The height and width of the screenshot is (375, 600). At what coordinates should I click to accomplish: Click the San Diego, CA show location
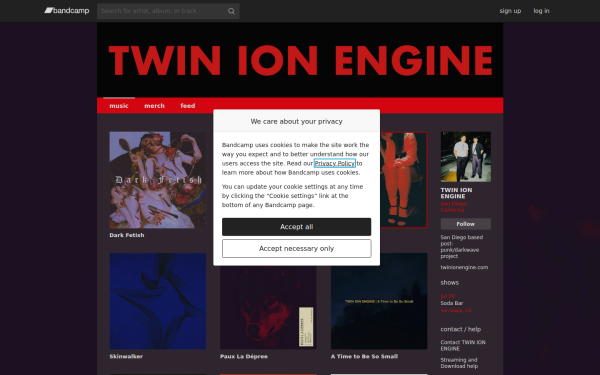tap(456, 310)
